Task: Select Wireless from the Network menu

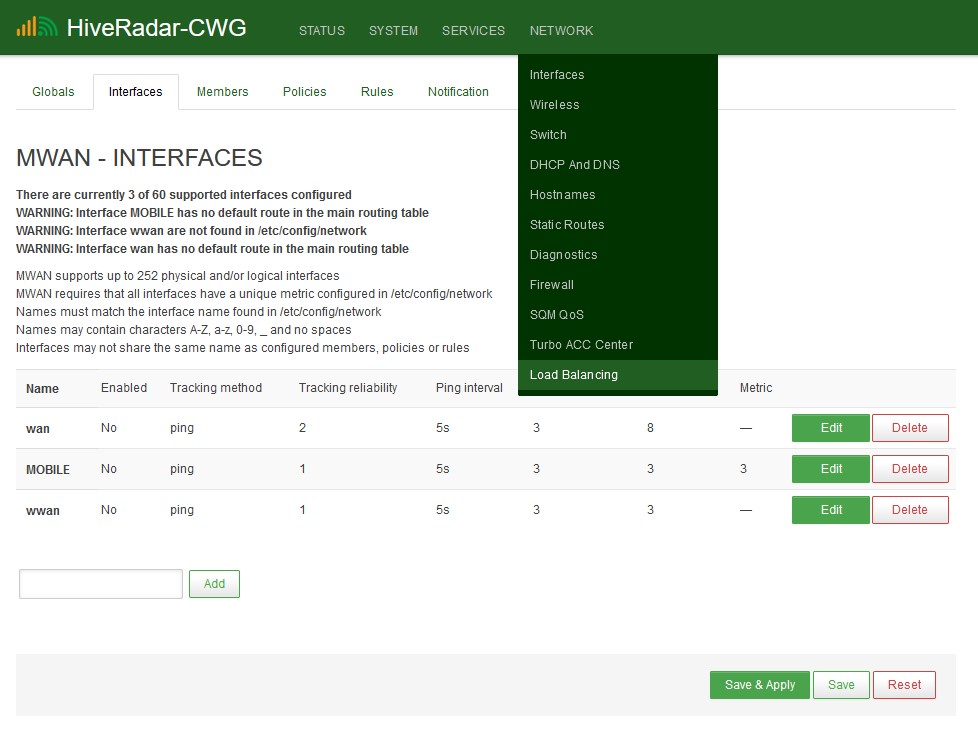Action: pos(554,104)
